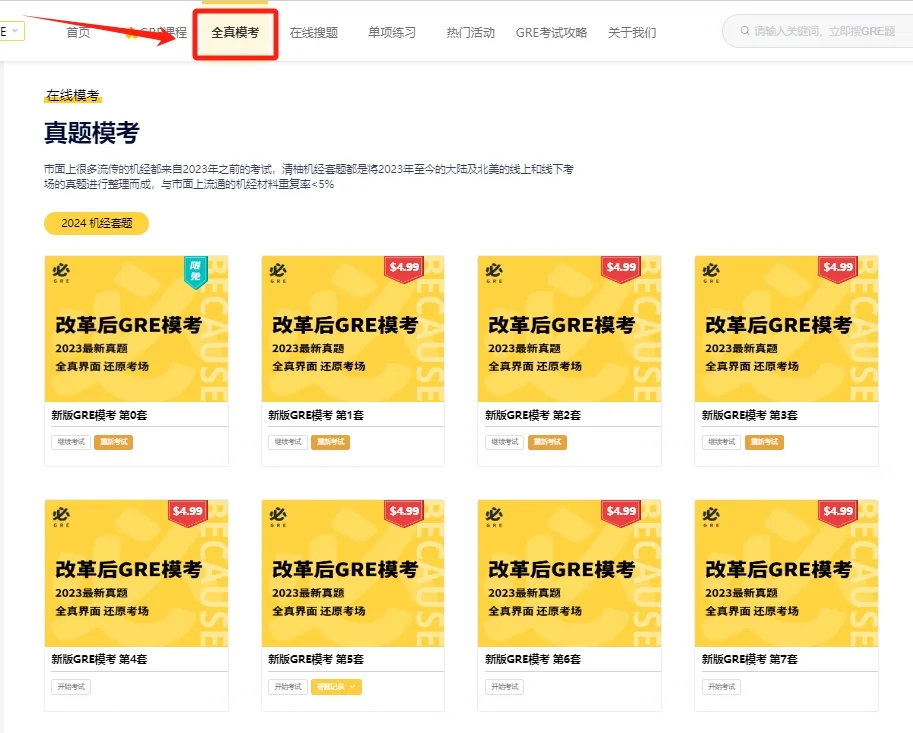Open the exam type dropdown at top left
This screenshot has height=733, width=913.
point(11,32)
